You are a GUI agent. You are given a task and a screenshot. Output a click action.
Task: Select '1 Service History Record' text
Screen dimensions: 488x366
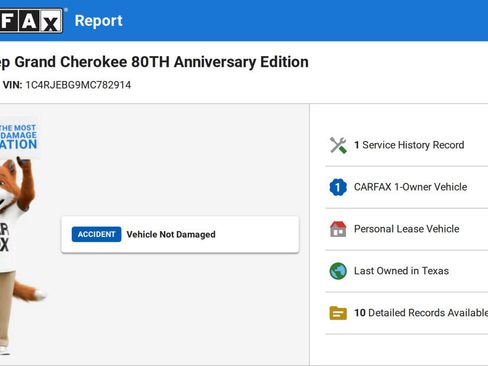(409, 145)
